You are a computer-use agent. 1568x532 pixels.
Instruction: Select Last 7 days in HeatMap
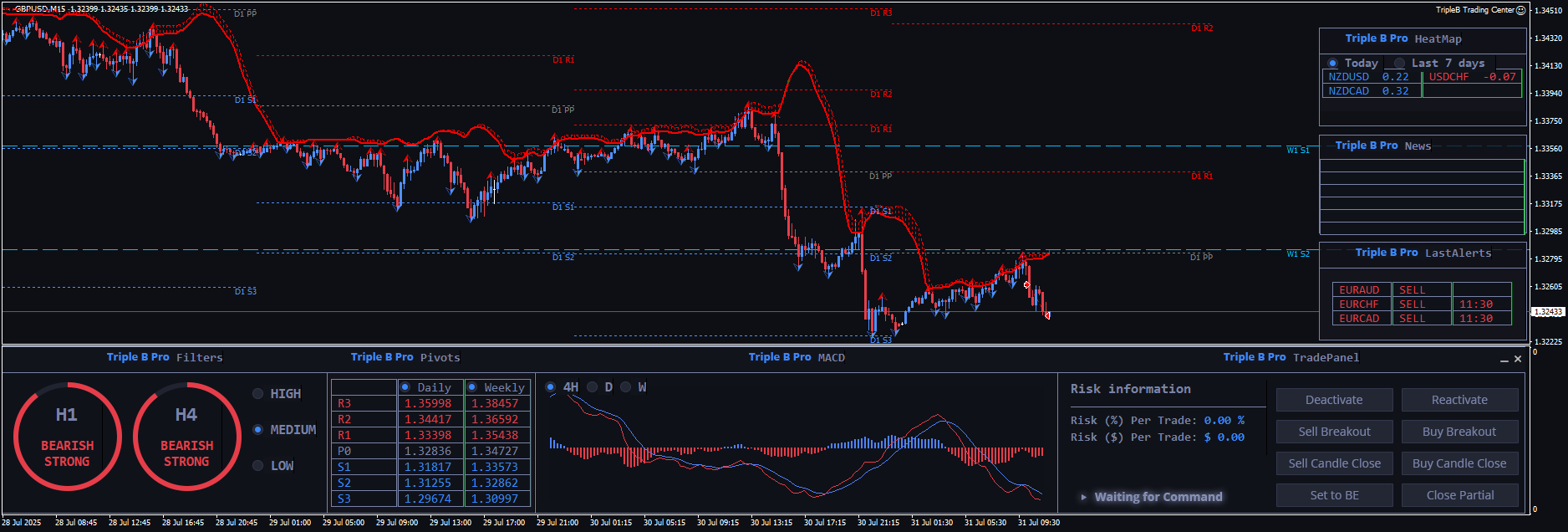(1400, 64)
